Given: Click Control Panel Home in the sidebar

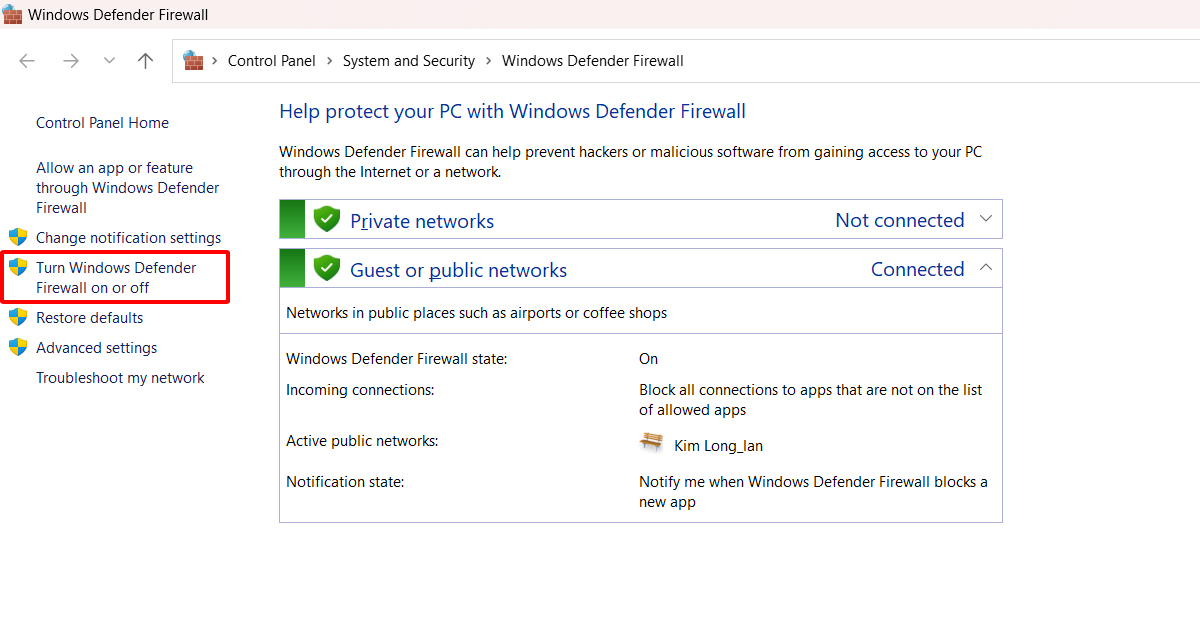Looking at the screenshot, I should [x=102, y=122].
